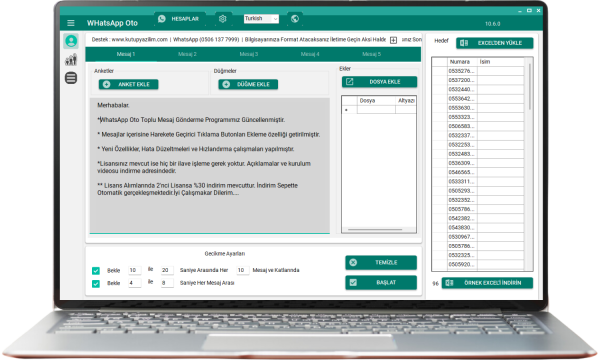
Task: Click the Altyazı column header
Action: click(406, 101)
